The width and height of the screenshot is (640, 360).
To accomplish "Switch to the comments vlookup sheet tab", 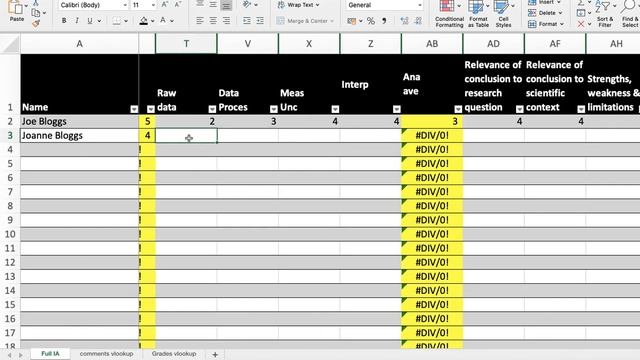I will point(107,354).
